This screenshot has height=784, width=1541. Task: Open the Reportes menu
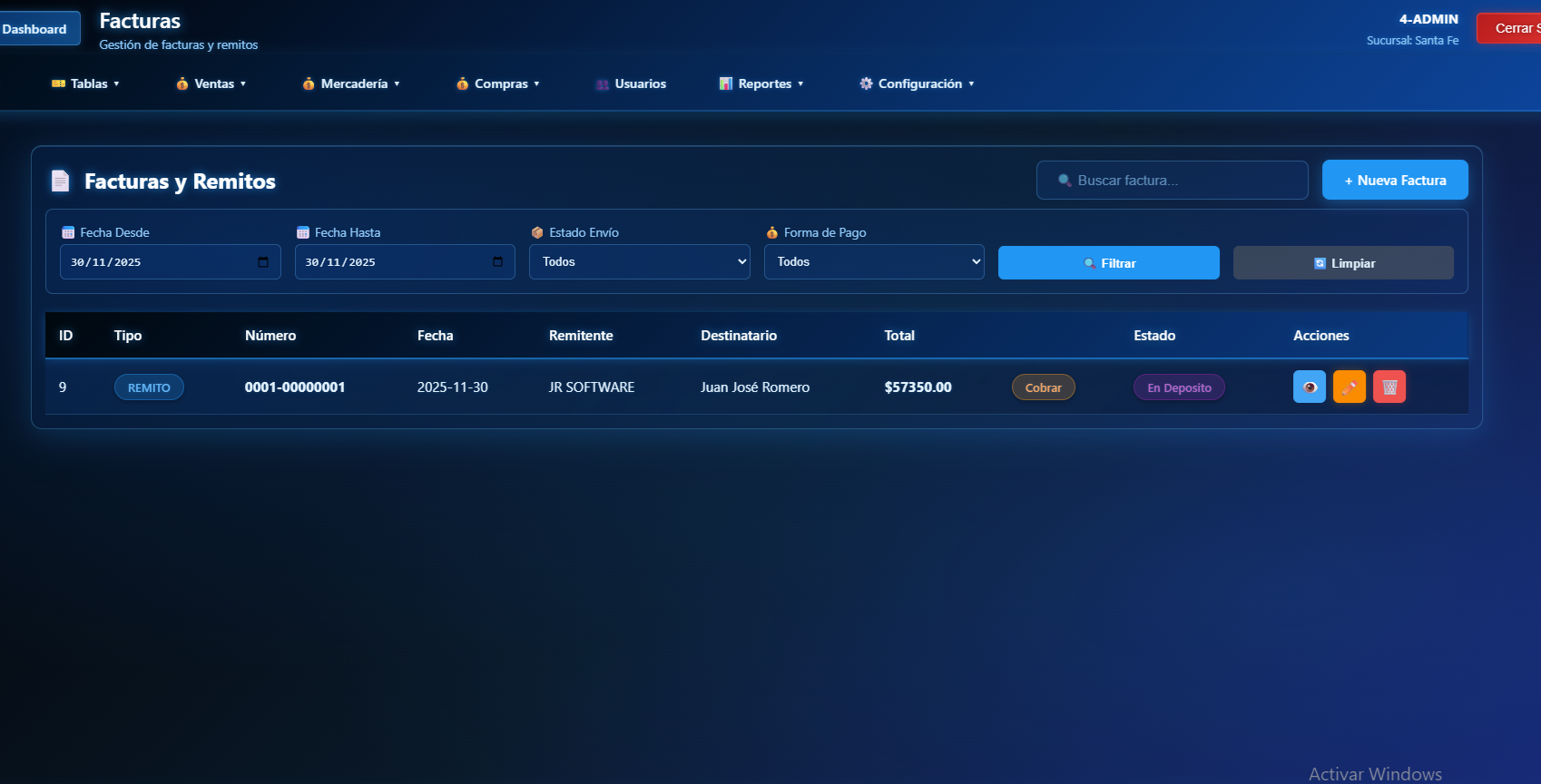(761, 83)
